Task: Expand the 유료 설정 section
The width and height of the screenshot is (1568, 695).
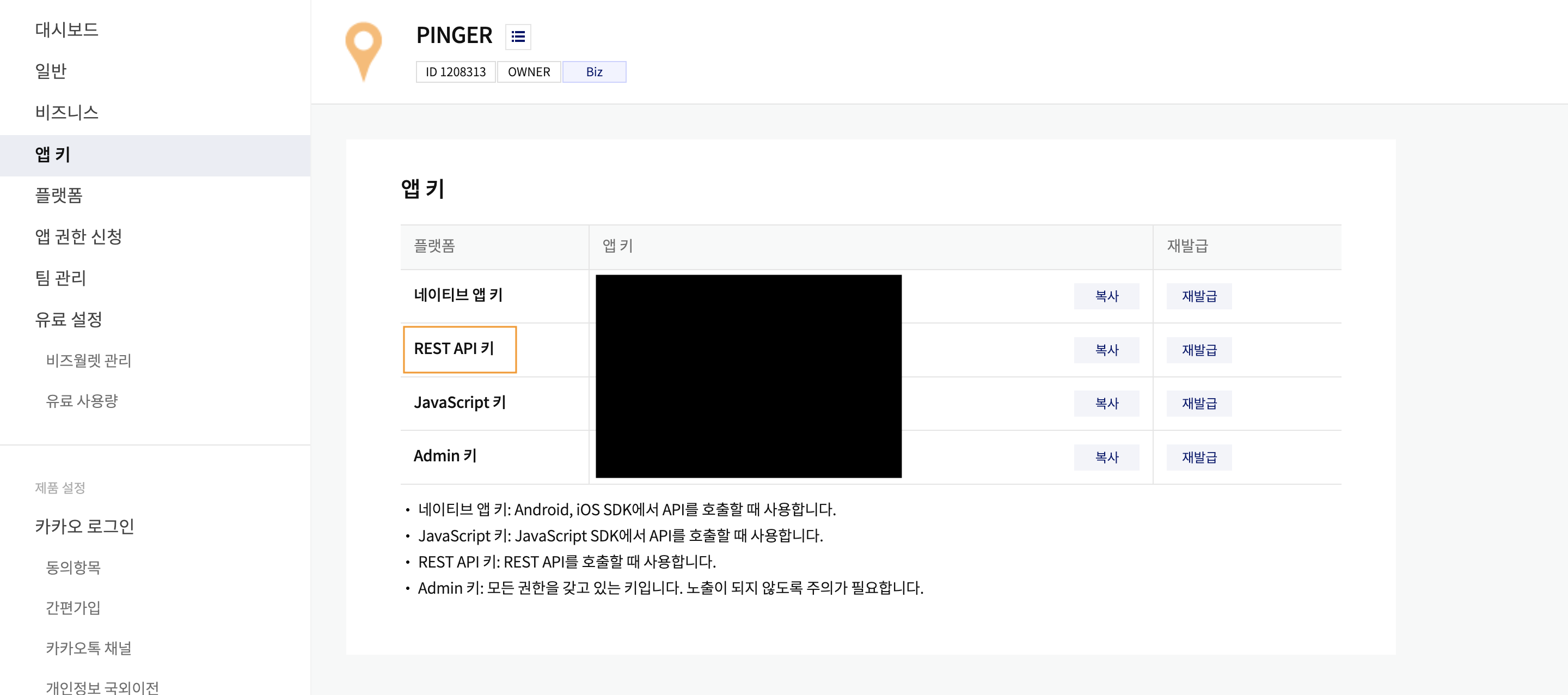Action: [68, 319]
